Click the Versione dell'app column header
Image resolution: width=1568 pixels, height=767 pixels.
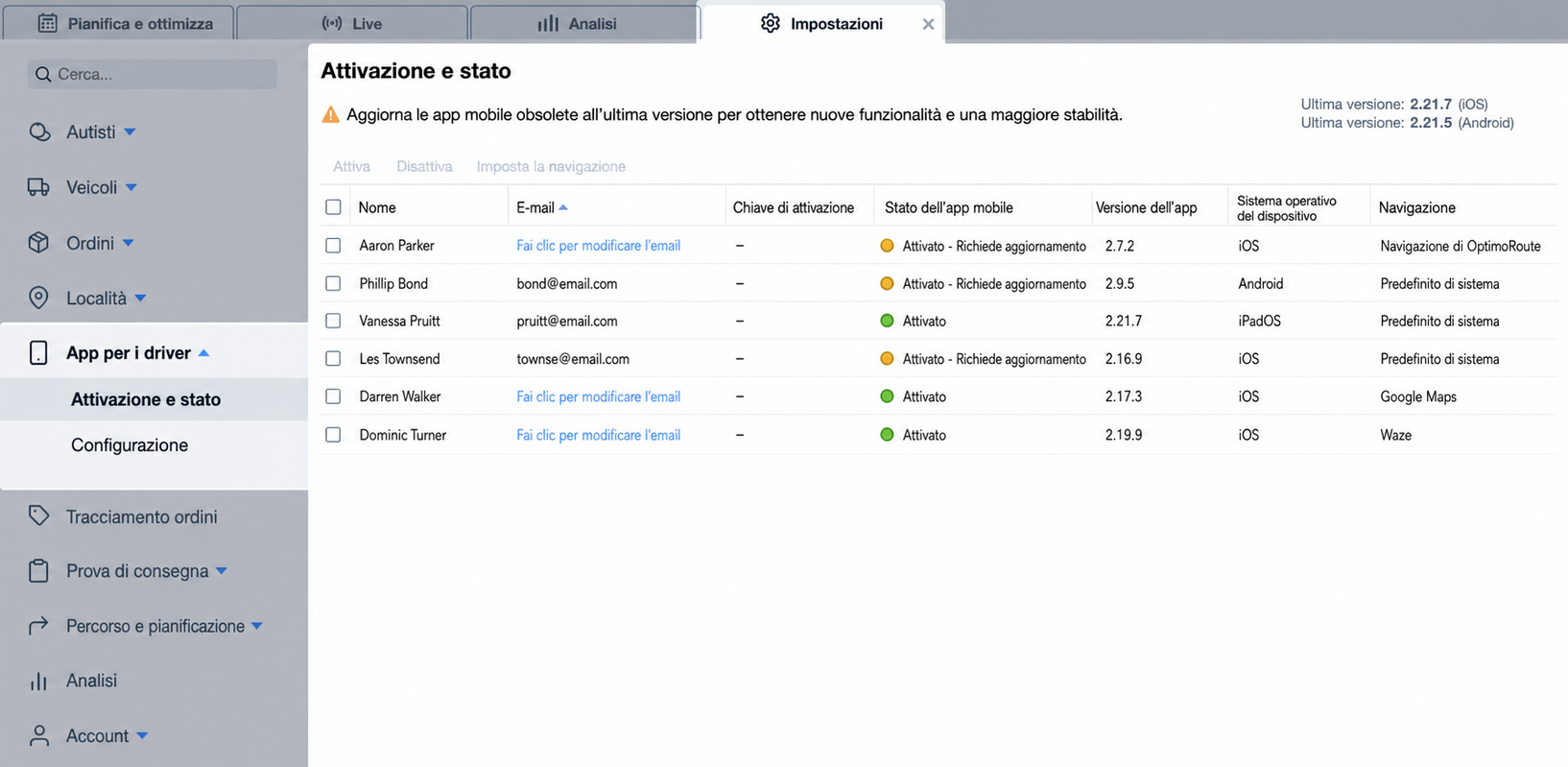tap(1147, 207)
